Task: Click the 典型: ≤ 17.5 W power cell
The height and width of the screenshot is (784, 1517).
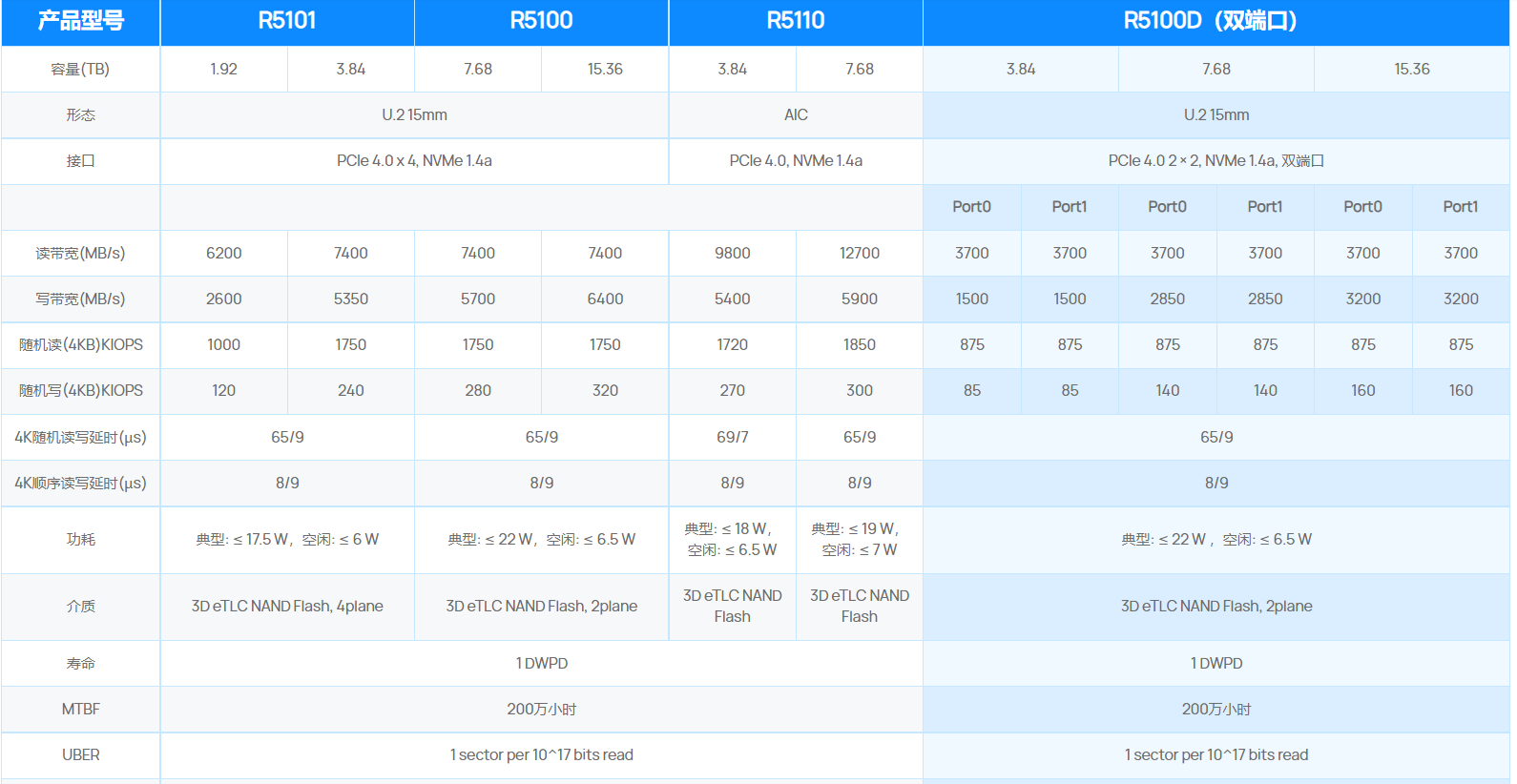Action: [287, 539]
